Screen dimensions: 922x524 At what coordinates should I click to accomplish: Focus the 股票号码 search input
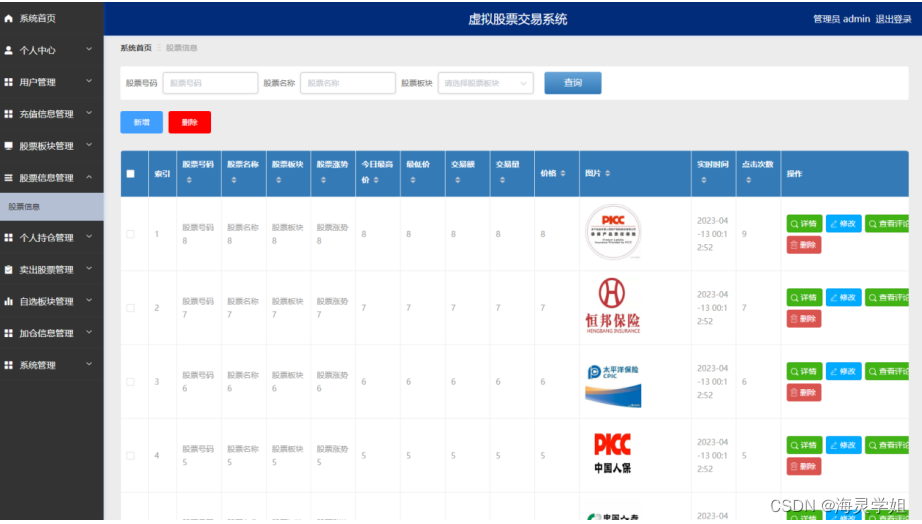tap(211, 83)
